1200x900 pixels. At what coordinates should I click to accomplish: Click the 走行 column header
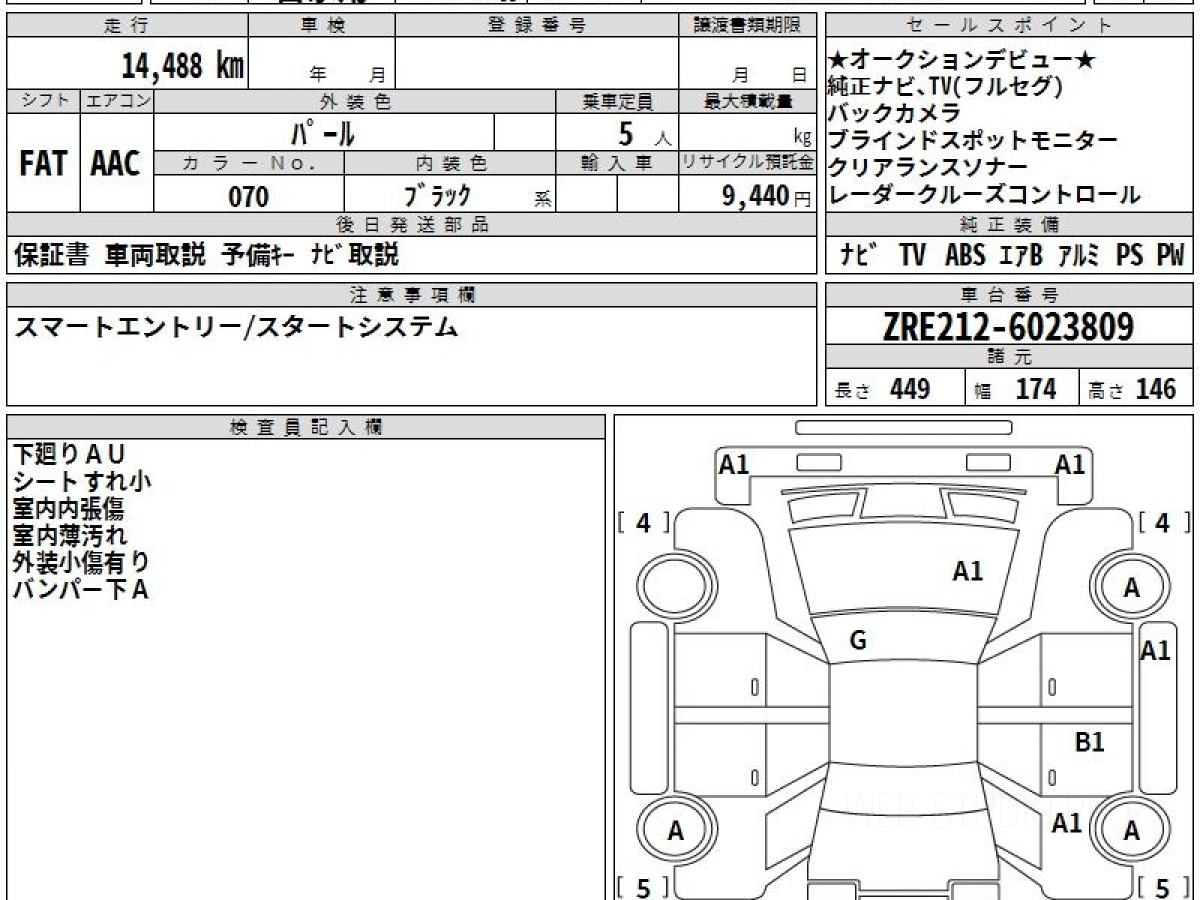coord(127,26)
